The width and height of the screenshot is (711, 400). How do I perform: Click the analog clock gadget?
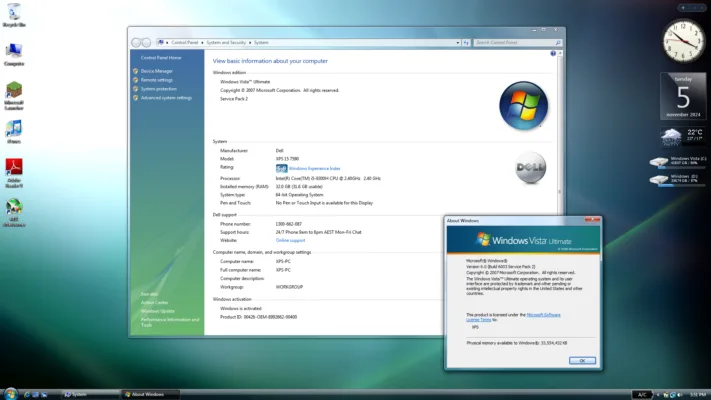[683, 41]
